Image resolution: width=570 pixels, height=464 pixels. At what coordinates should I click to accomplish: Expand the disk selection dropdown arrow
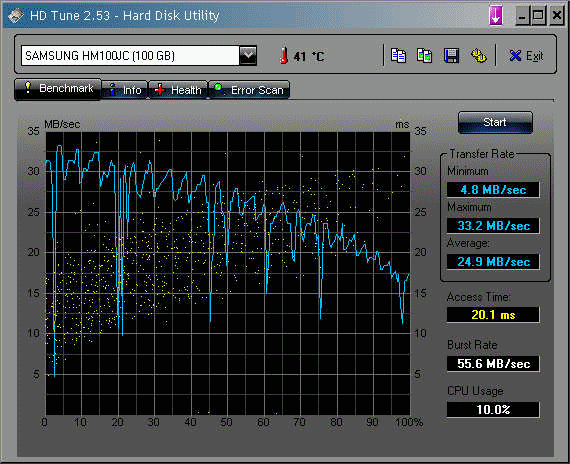tap(248, 56)
